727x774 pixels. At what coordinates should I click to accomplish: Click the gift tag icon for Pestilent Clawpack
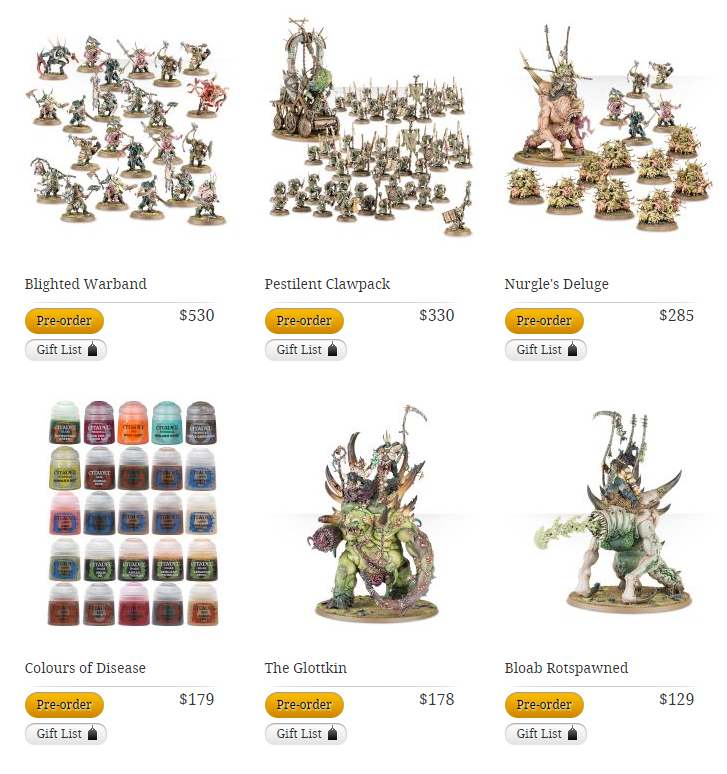click(x=333, y=349)
